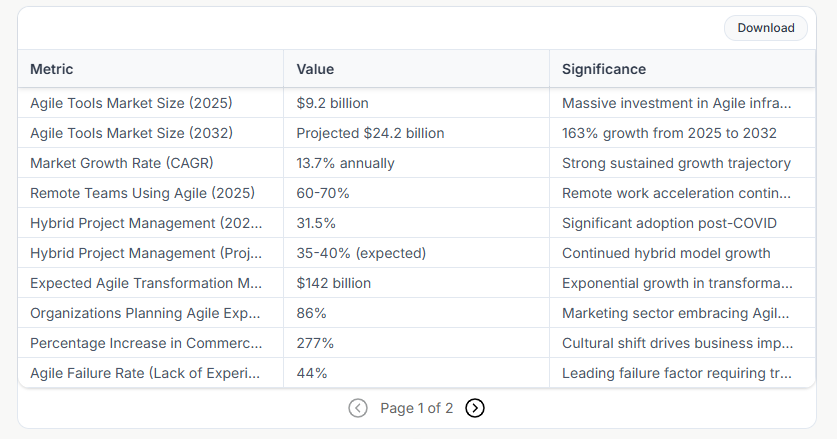The width and height of the screenshot is (837, 439).
Task: Click the Significant adoption post-COVID cell
Action: click(669, 223)
